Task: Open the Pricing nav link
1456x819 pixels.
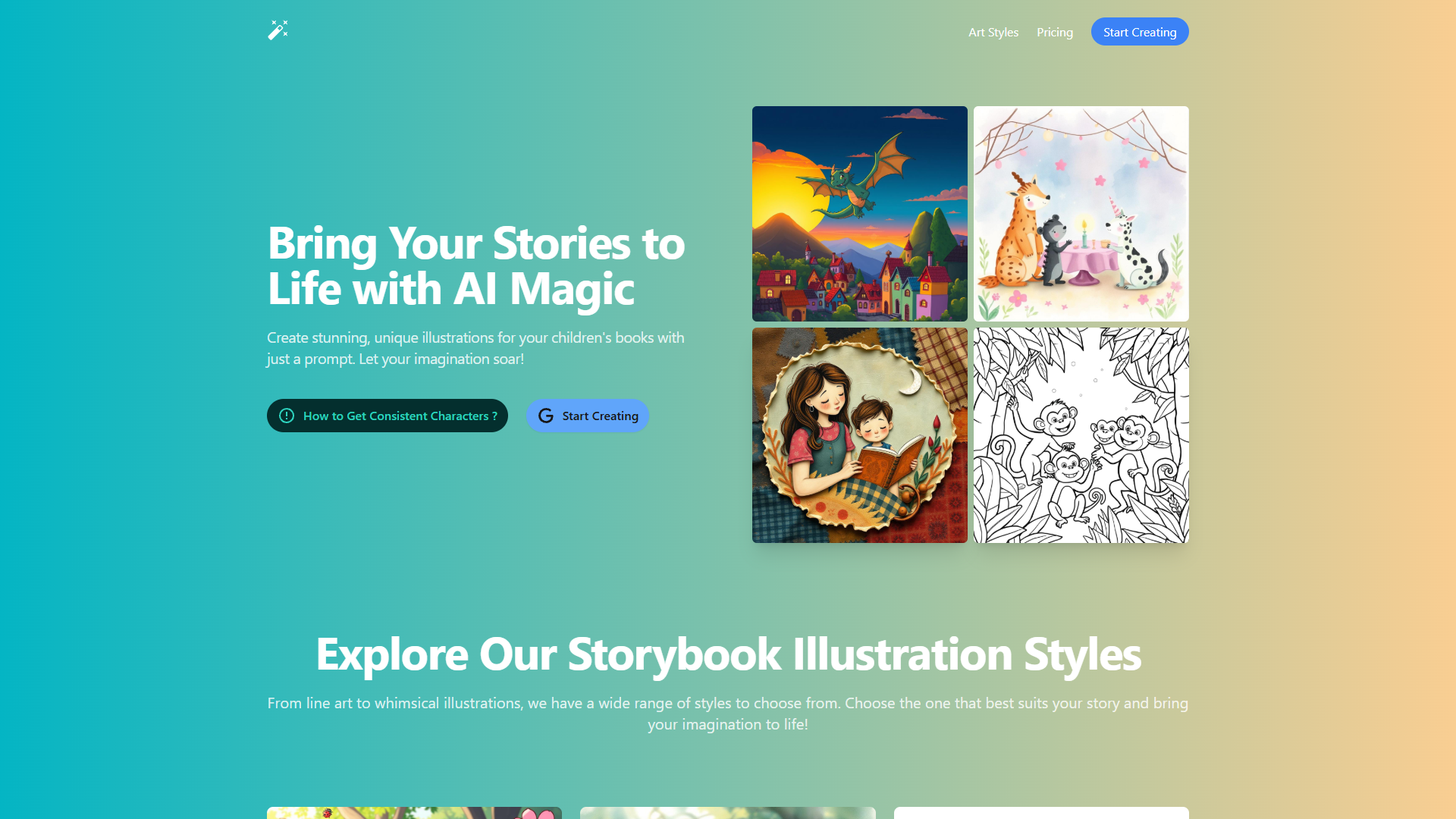Action: (1055, 32)
